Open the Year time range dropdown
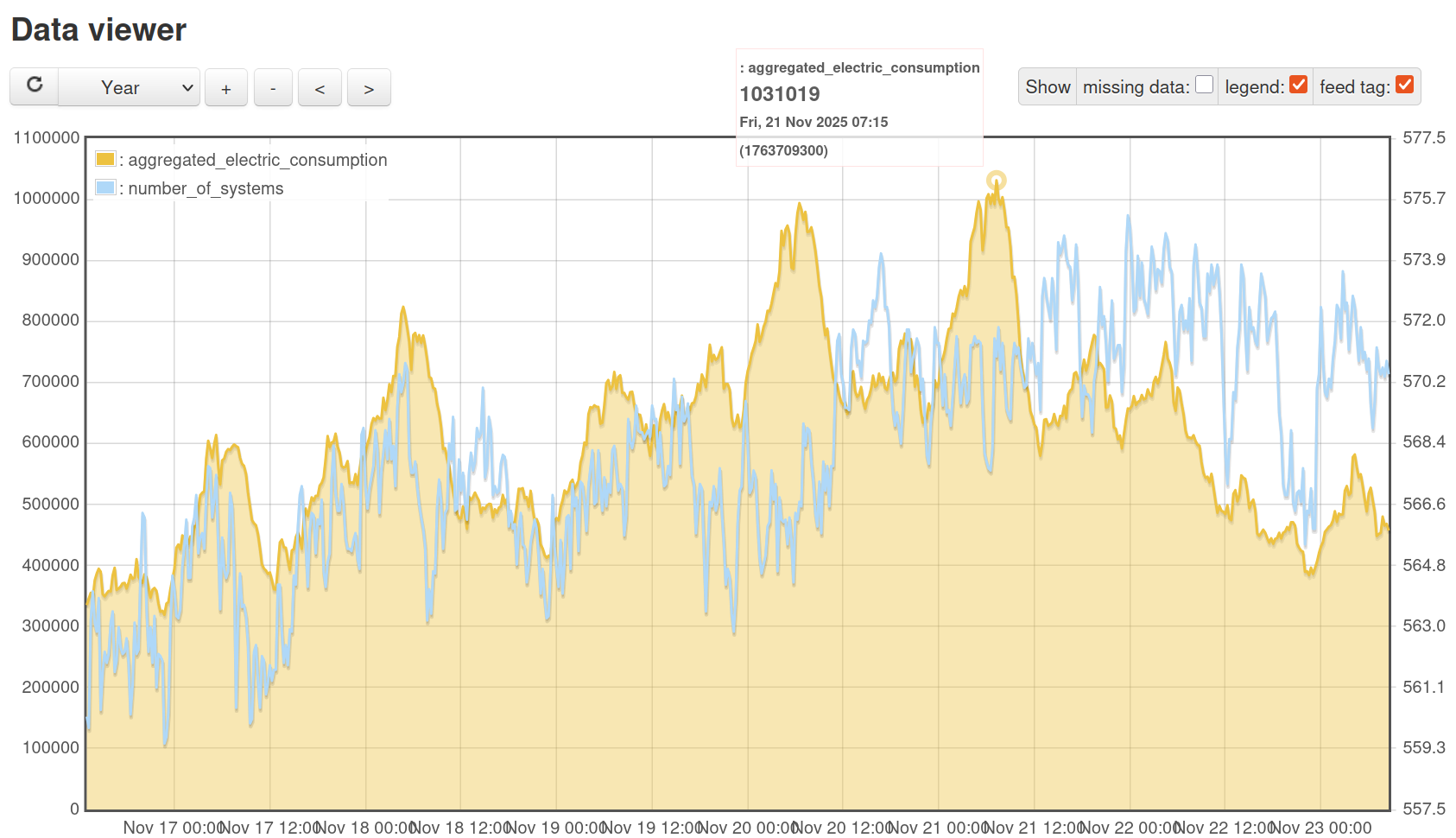This screenshot has width=1456, height=838. tap(130, 88)
